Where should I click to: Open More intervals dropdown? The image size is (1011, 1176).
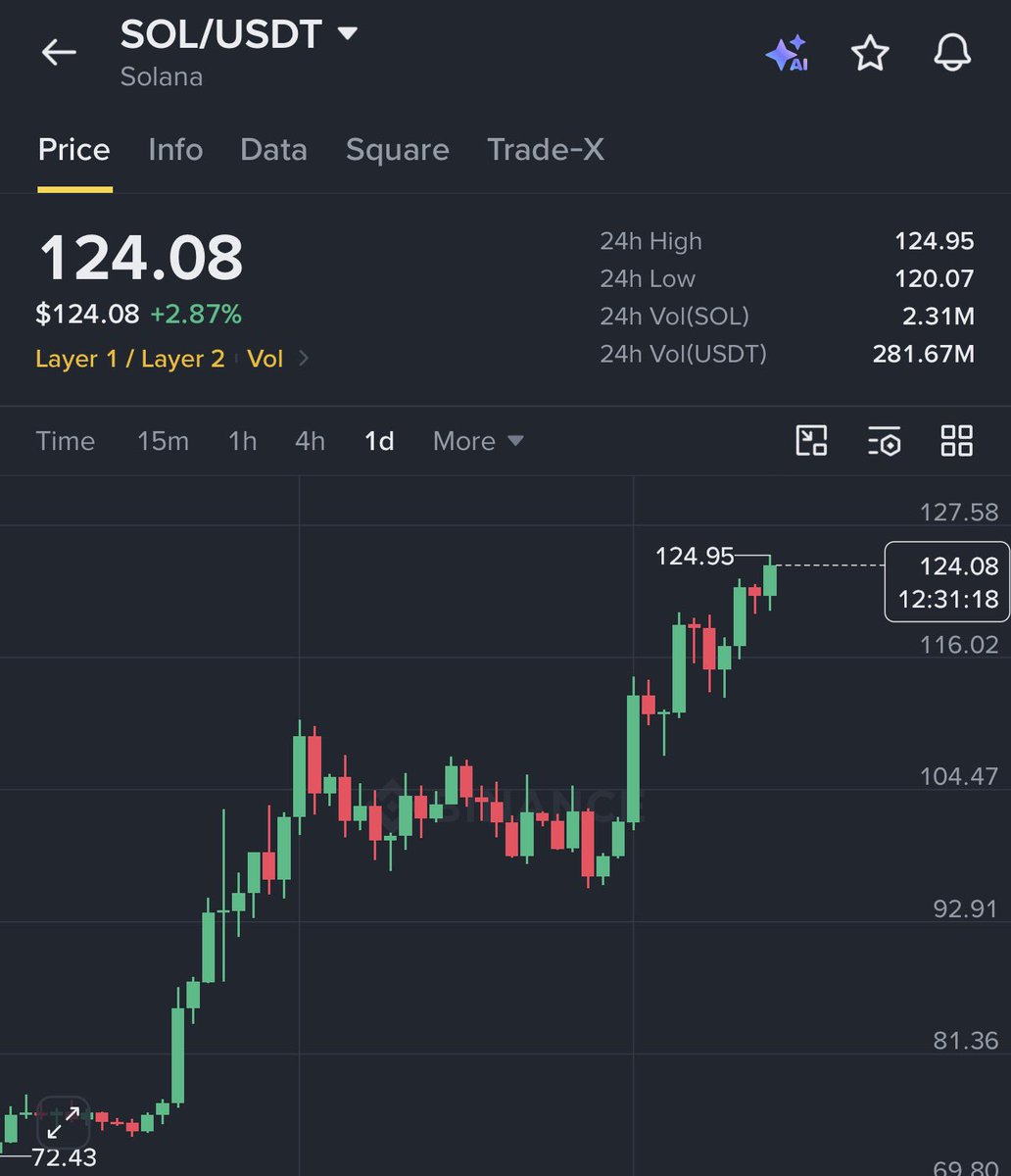[x=478, y=441]
